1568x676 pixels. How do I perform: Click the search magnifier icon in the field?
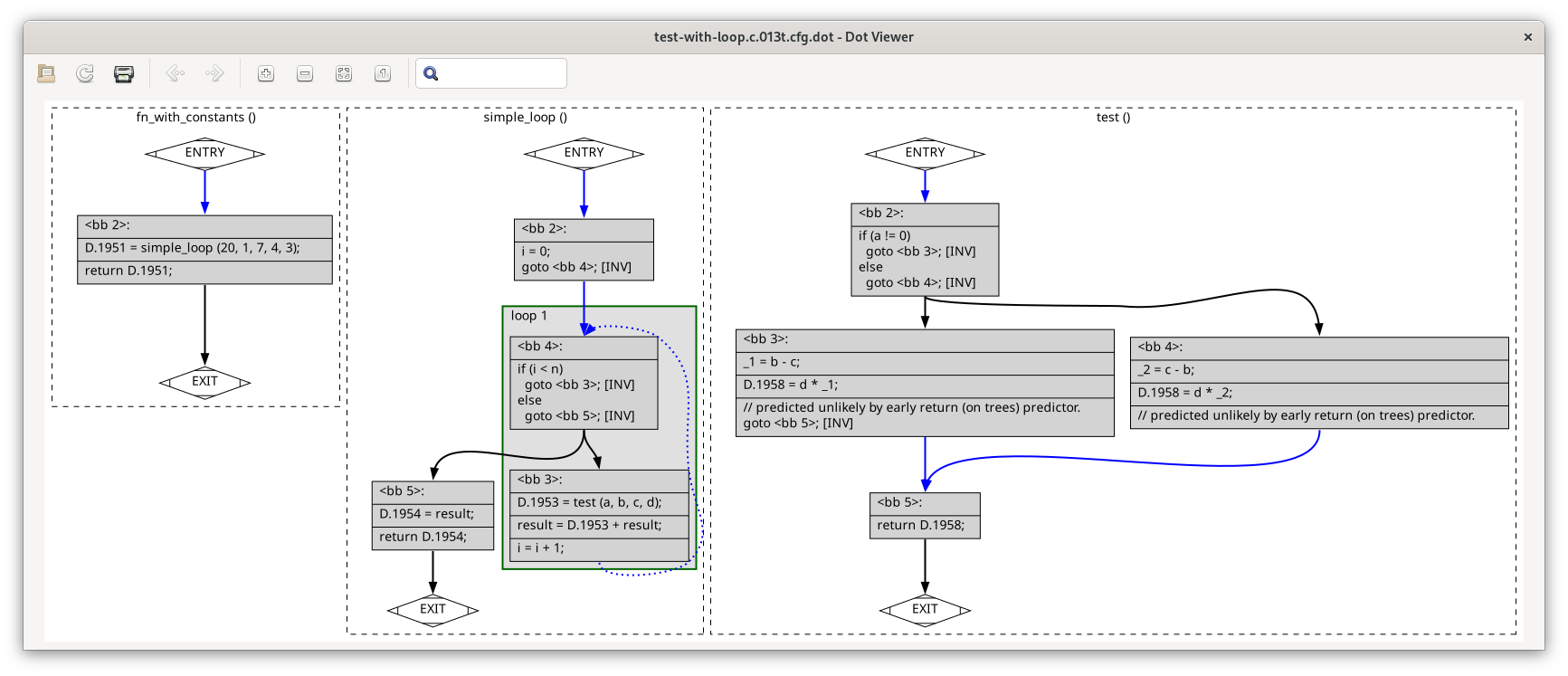point(431,73)
